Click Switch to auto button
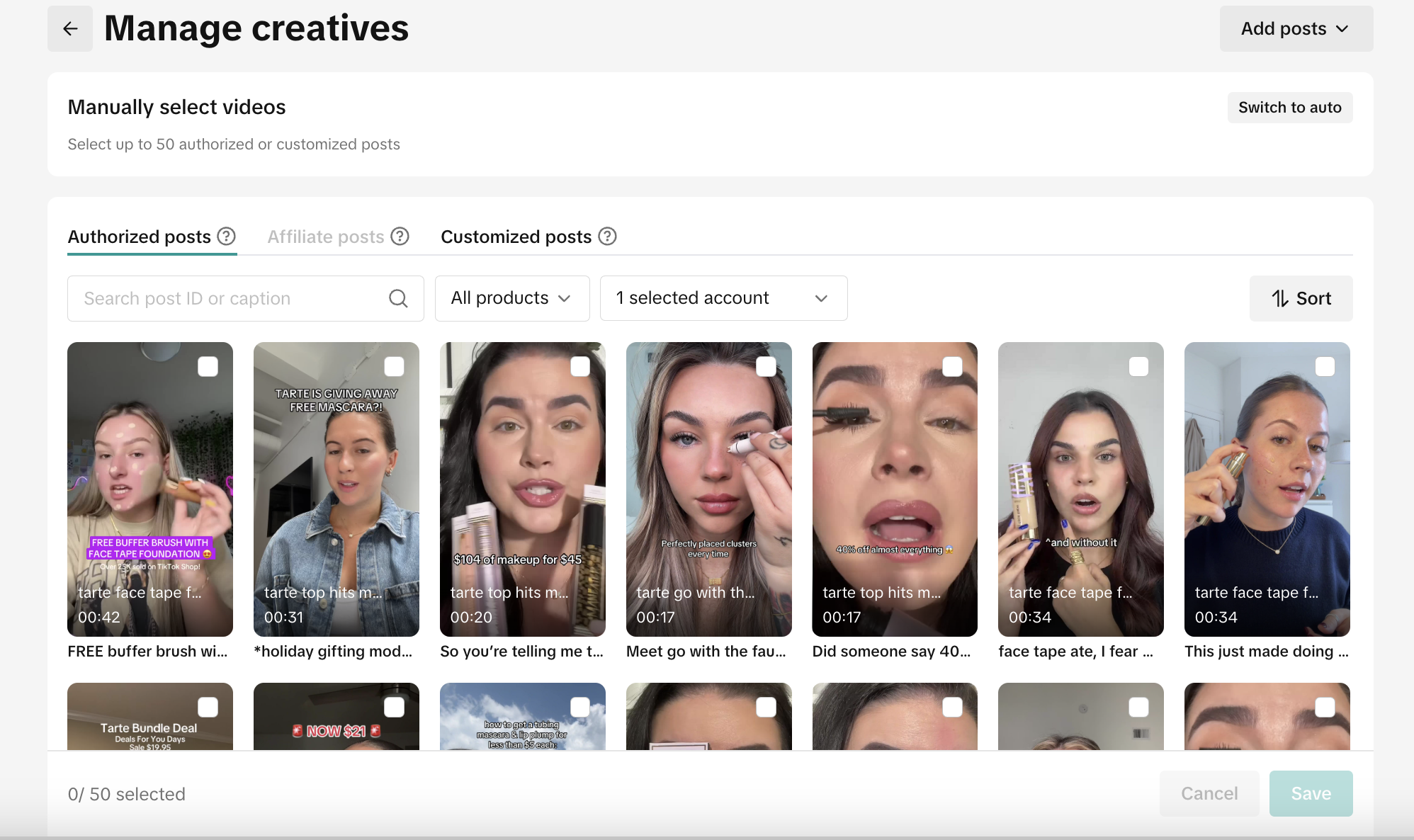This screenshot has width=1414, height=840. [x=1289, y=108]
